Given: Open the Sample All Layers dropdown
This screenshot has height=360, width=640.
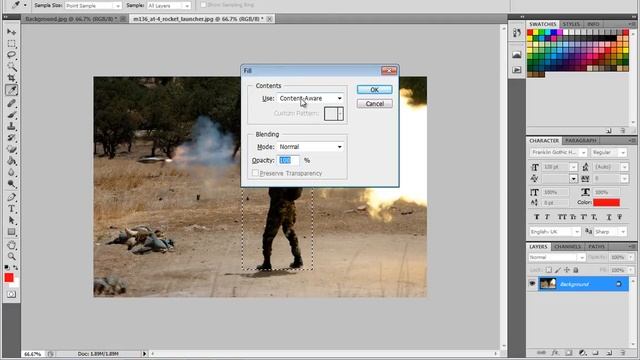Looking at the screenshot, I should [169, 5].
